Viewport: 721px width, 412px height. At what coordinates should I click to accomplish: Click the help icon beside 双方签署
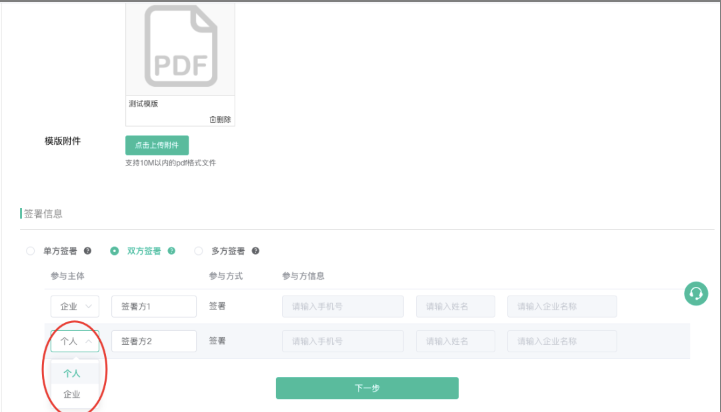[172, 251]
